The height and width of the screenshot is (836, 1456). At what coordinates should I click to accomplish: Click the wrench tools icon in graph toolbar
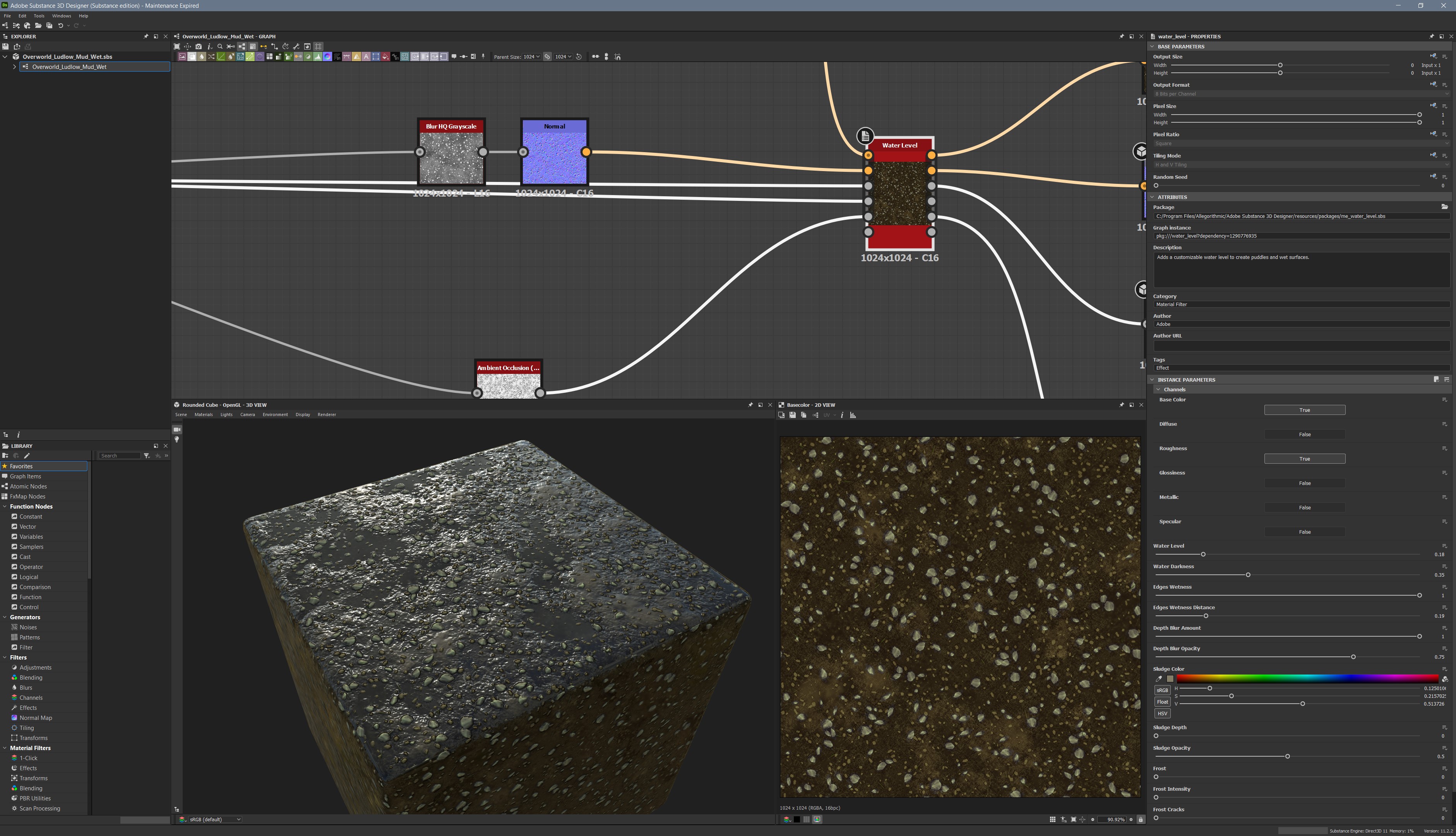(x=296, y=46)
